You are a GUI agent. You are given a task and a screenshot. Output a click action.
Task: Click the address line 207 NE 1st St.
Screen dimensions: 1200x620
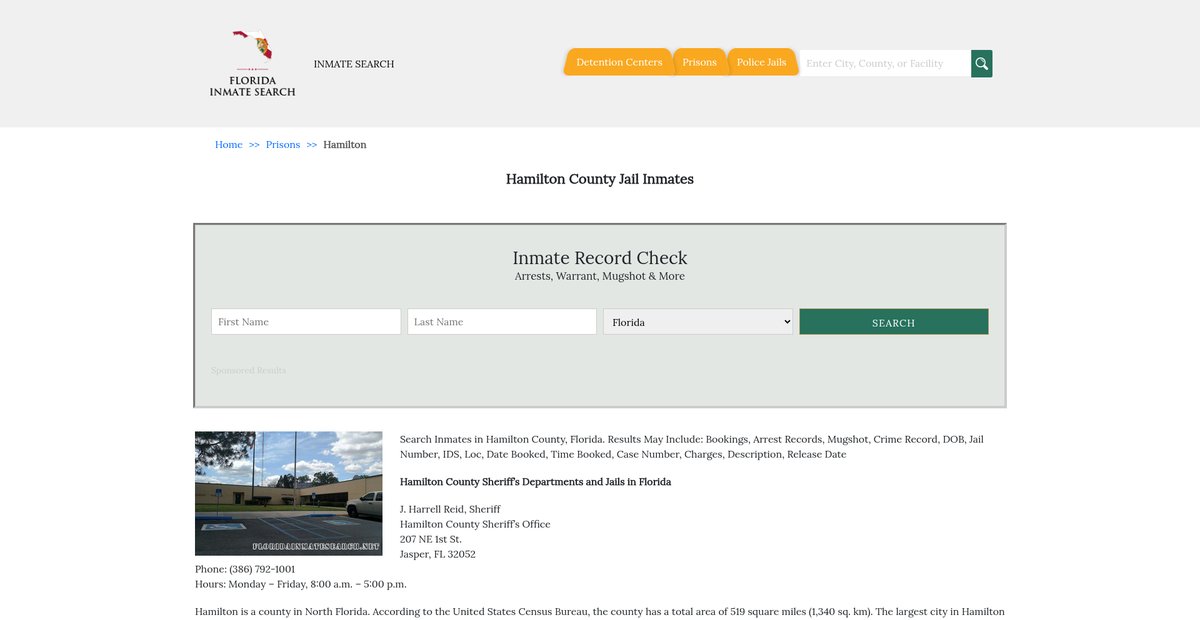click(x=431, y=539)
